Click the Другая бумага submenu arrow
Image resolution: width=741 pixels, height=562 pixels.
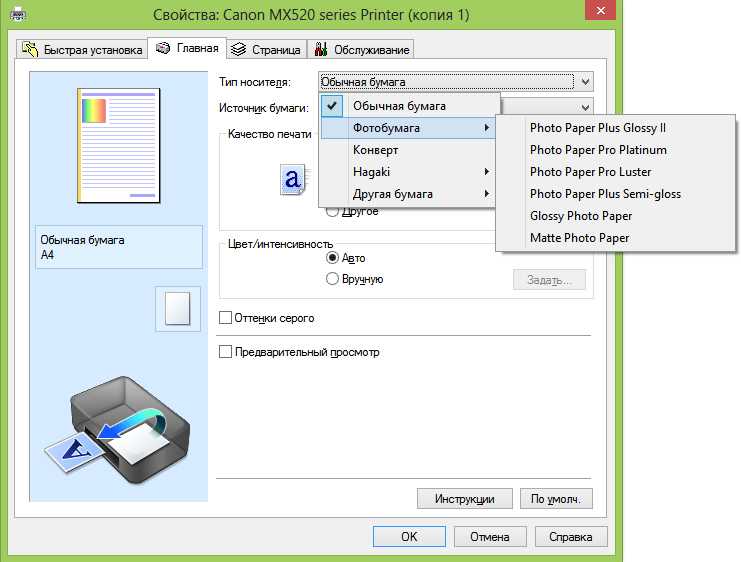point(486,194)
